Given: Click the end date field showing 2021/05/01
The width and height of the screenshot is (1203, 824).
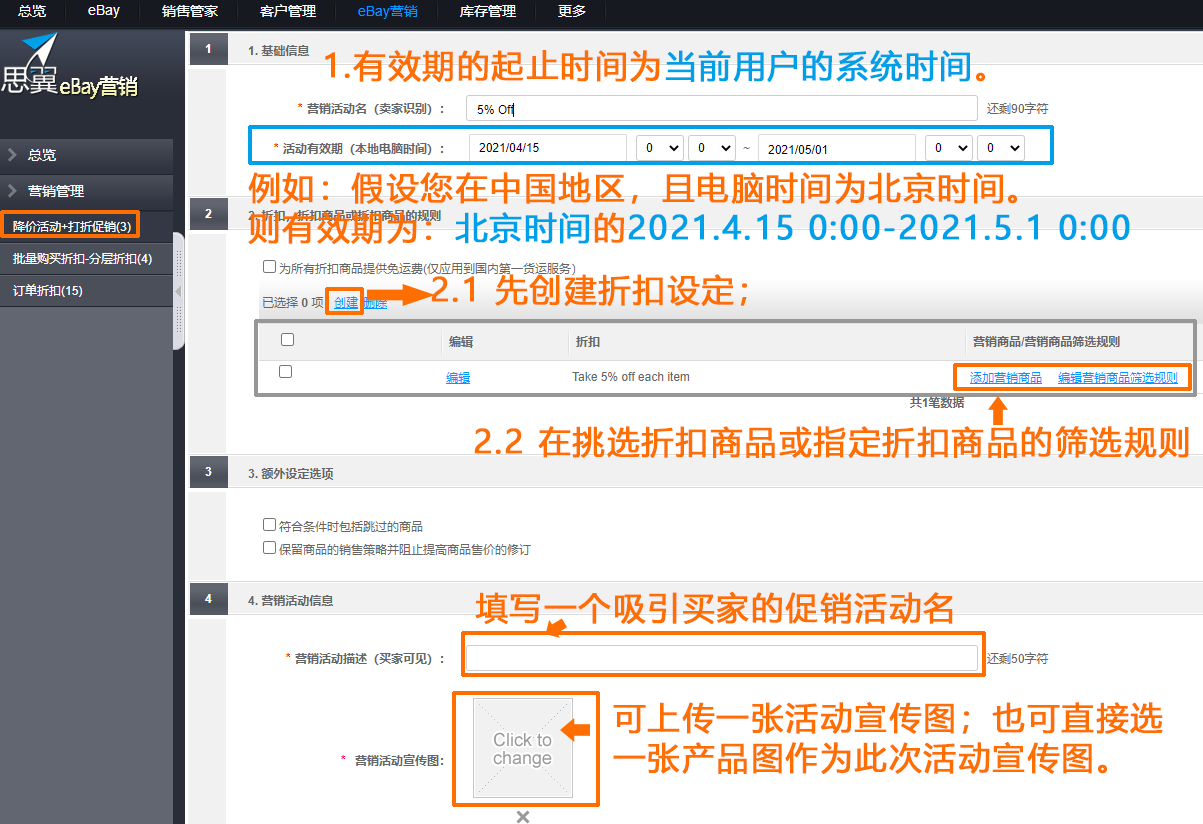Looking at the screenshot, I should click(837, 148).
